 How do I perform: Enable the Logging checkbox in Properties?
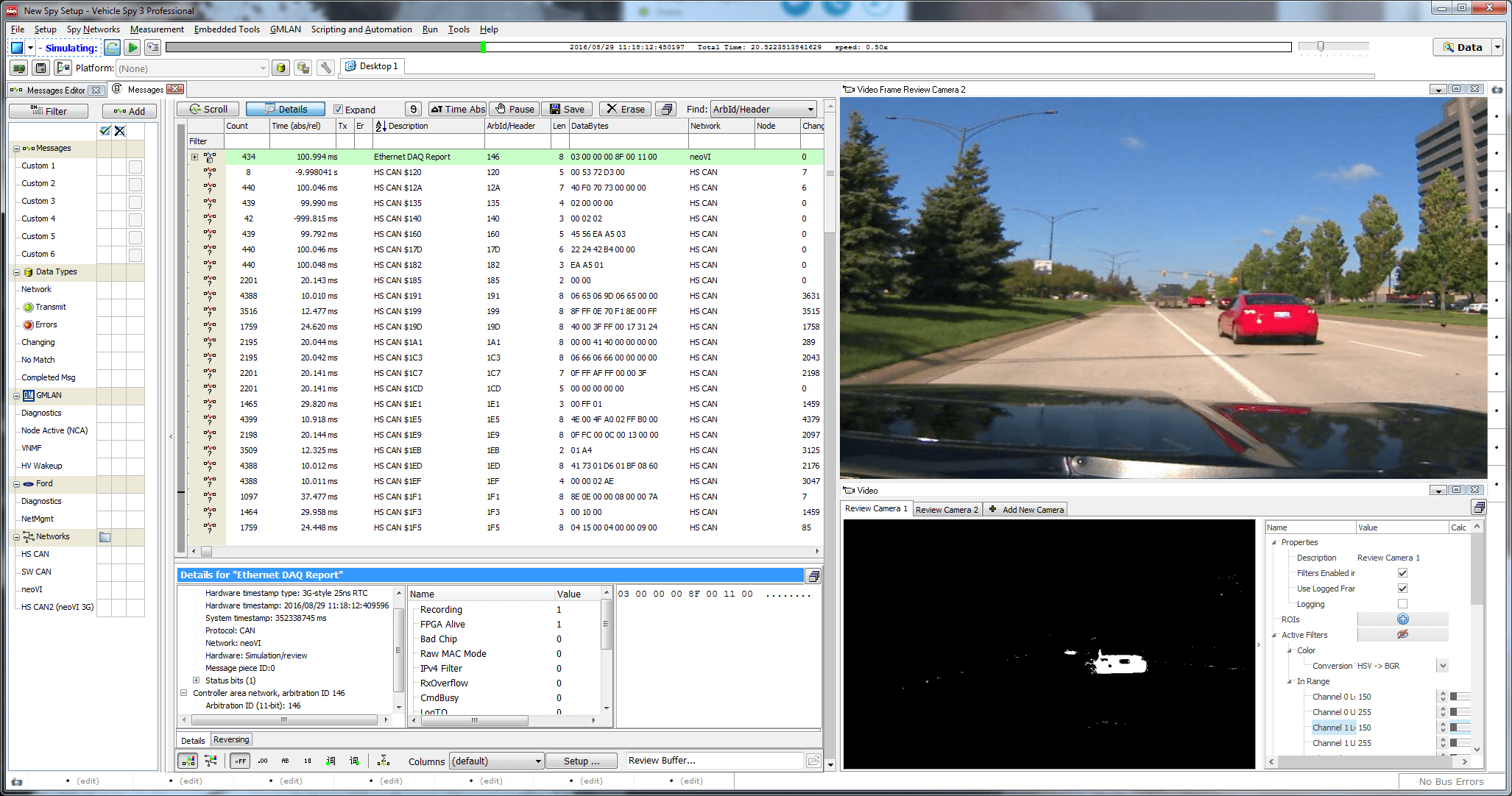pyautogui.click(x=1402, y=604)
